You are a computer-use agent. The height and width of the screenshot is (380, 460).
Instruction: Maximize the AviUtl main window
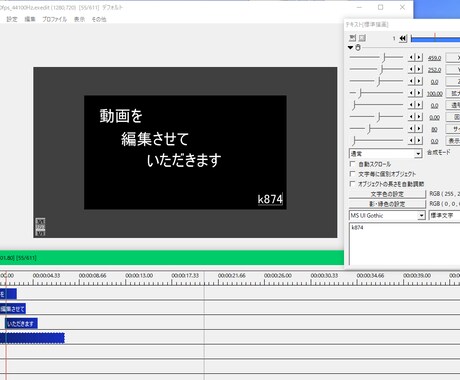[381, 7]
